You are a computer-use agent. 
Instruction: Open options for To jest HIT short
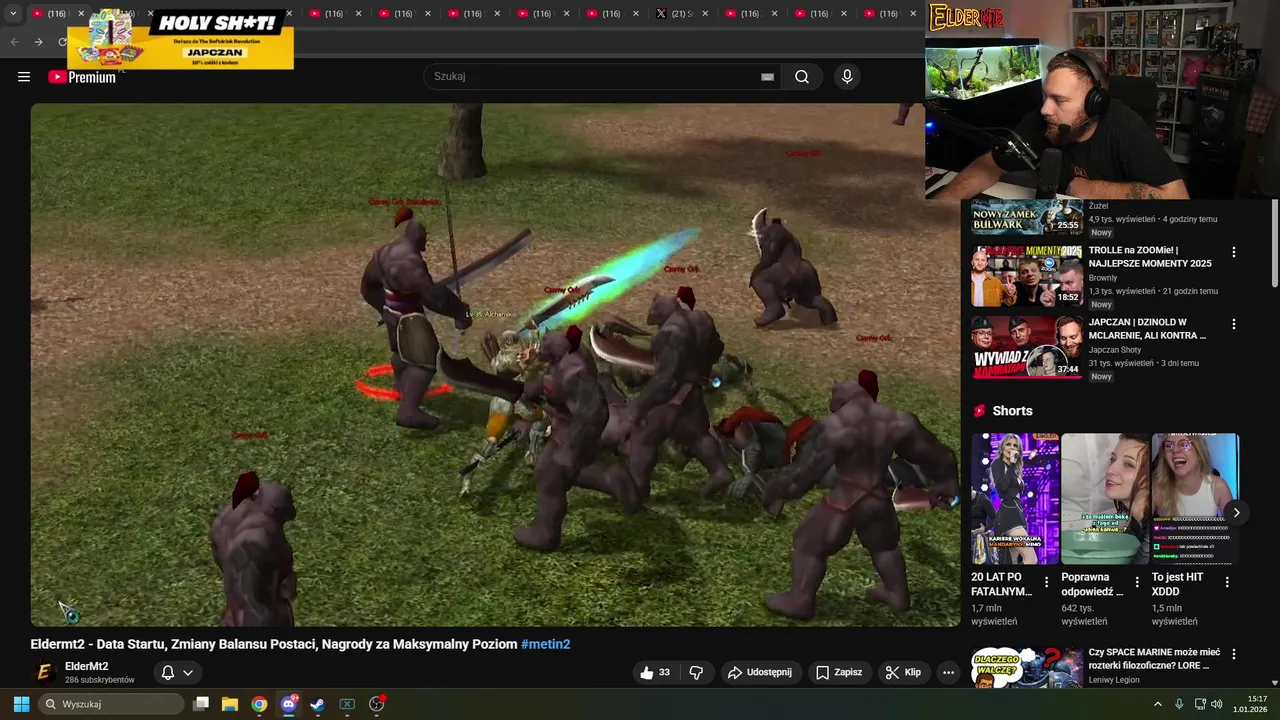click(x=1227, y=582)
